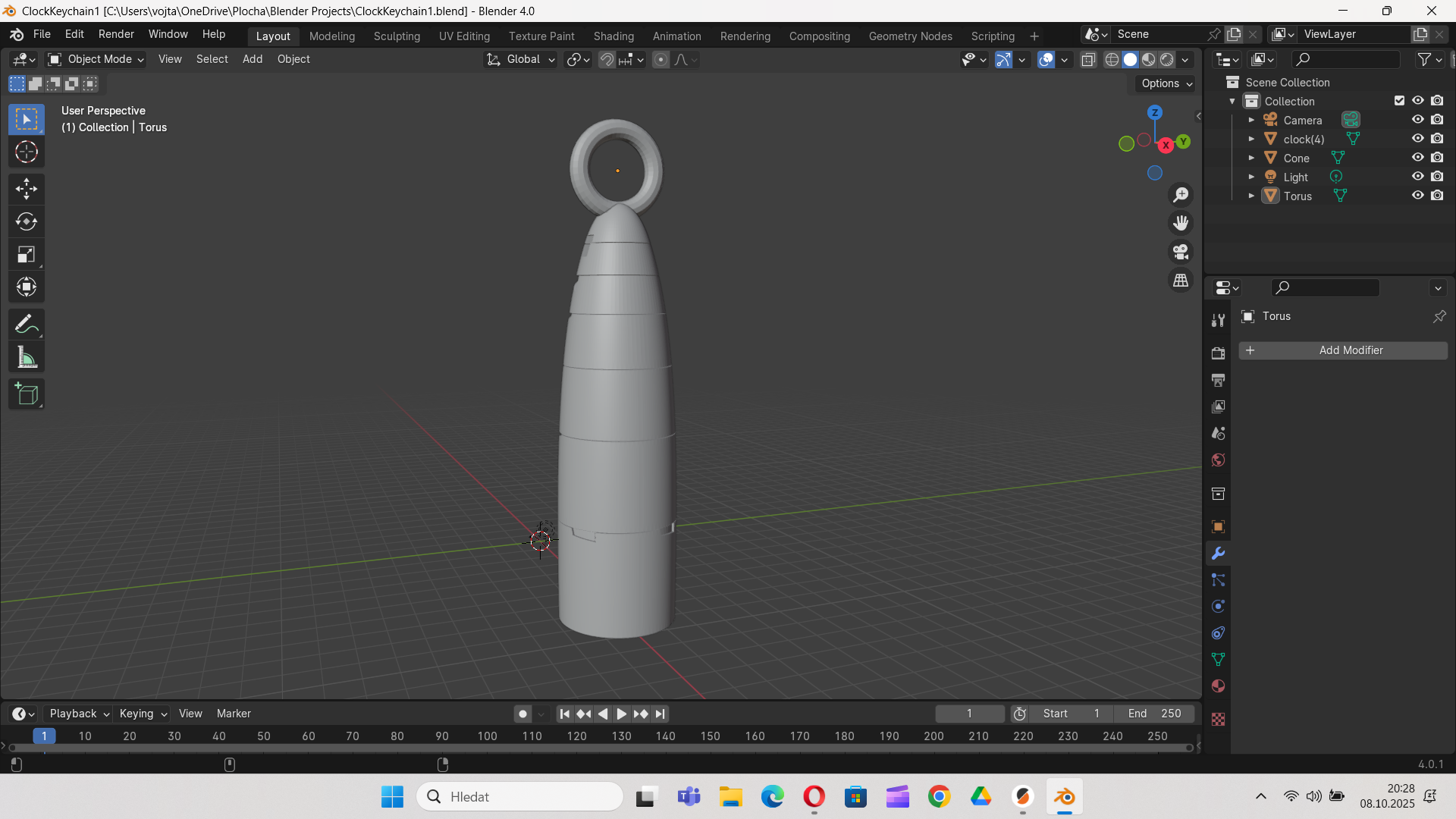Image resolution: width=1456 pixels, height=819 pixels.
Task: Click the End frame 250 field
Action: [1154, 714]
